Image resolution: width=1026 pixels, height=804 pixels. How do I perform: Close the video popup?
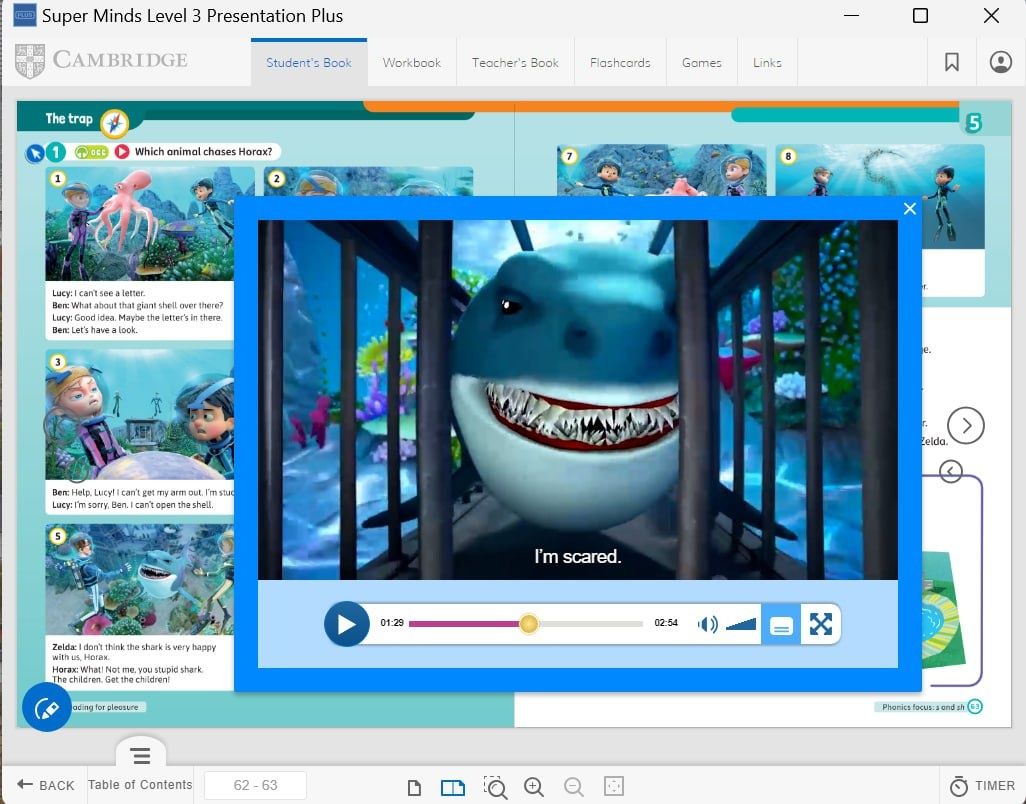910,209
